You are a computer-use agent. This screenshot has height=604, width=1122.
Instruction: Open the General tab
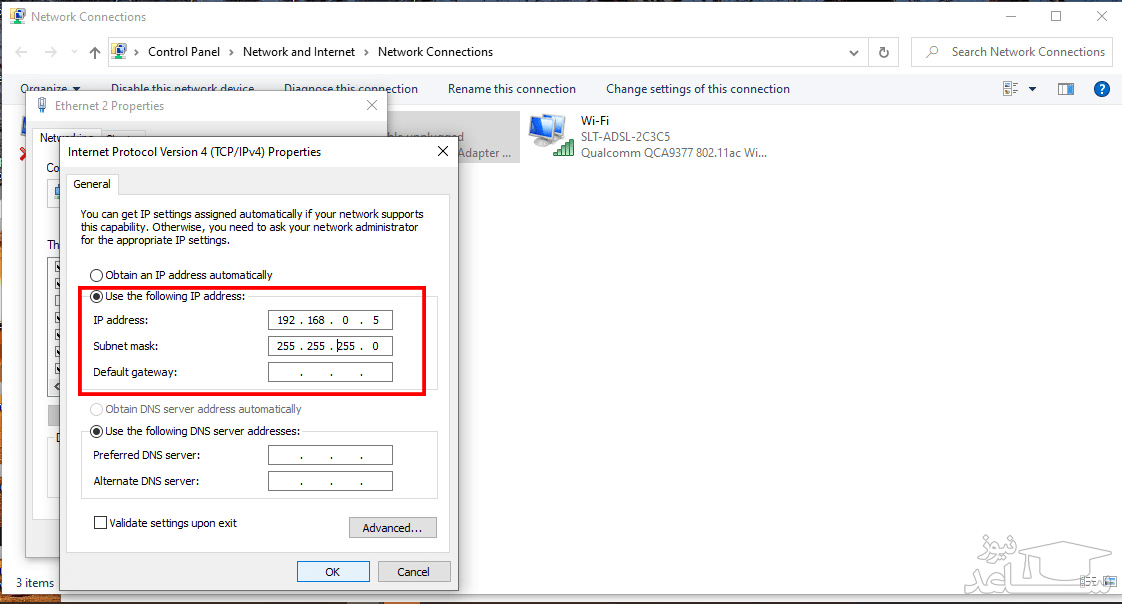point(92,184)
